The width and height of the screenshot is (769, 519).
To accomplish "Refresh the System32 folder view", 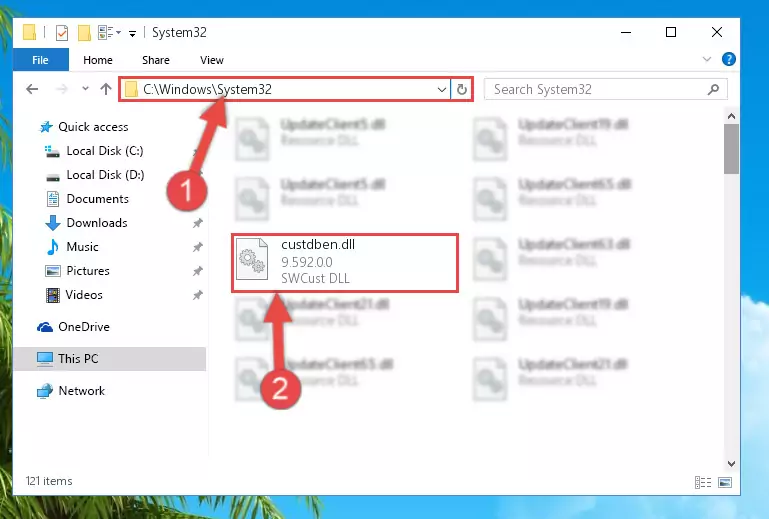I will (462, 89).
